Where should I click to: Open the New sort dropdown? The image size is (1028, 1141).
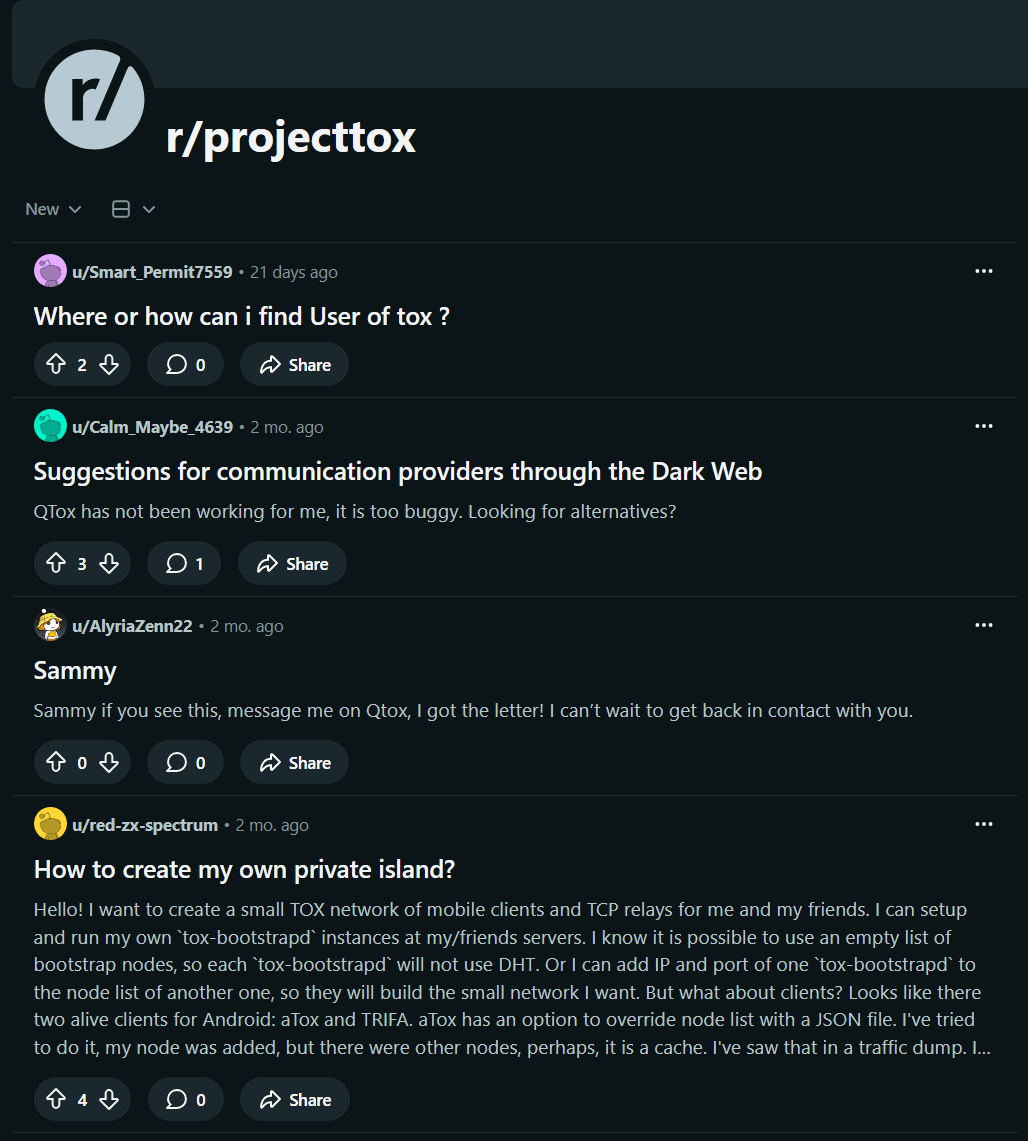pyautogui.click(x=53, y=209)
